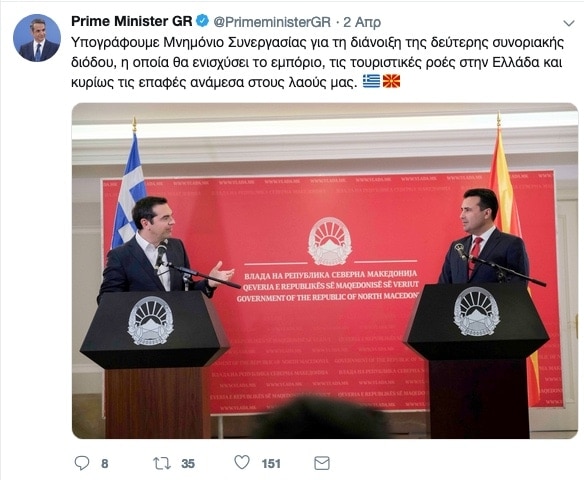Open the press conference photo

(x=325, y=271)
